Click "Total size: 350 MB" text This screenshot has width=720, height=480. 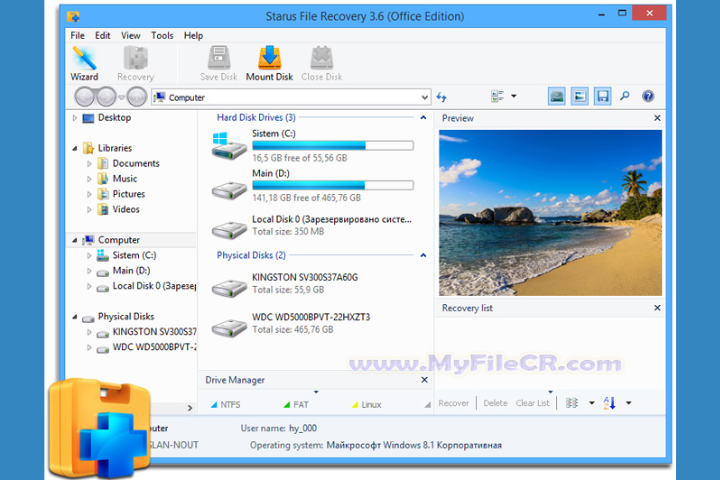pos(288,232)
